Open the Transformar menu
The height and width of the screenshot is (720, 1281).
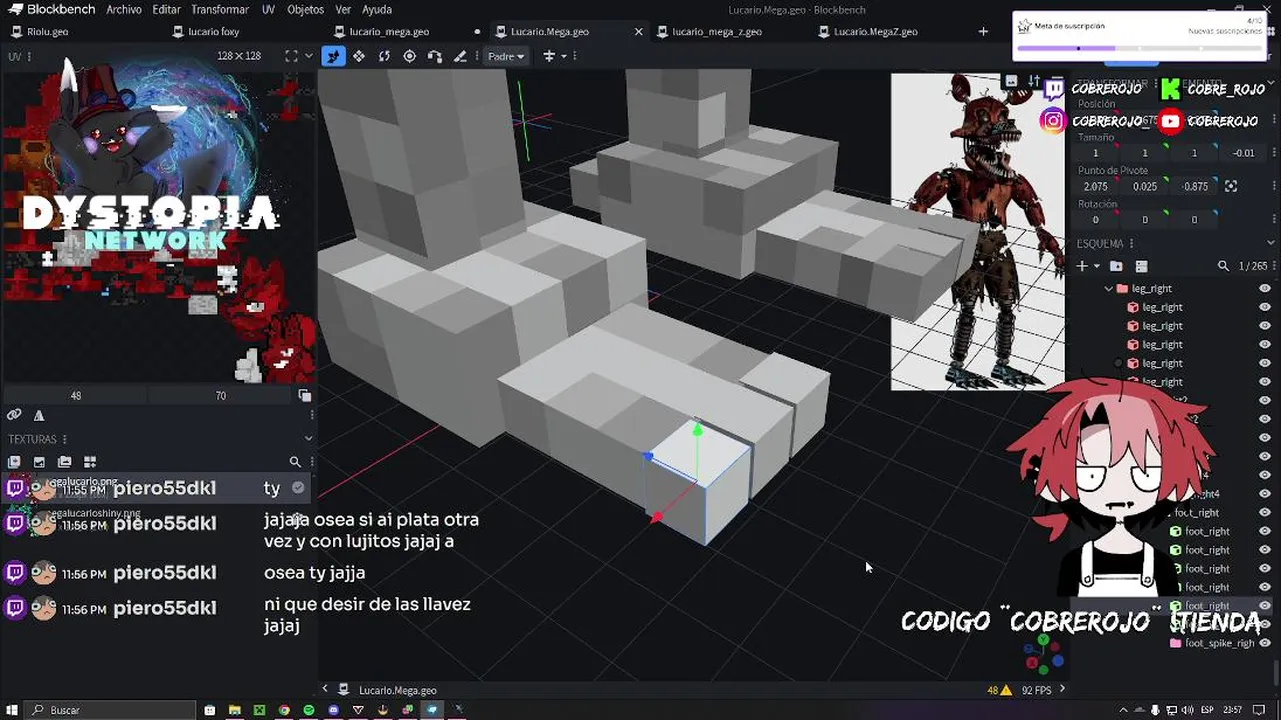point(220,9)
